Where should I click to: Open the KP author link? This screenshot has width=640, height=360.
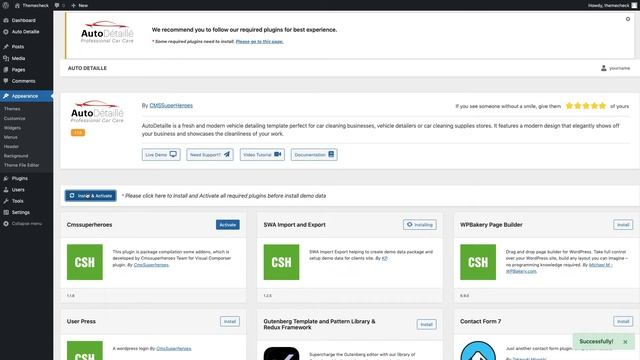(x=384, y=258)
